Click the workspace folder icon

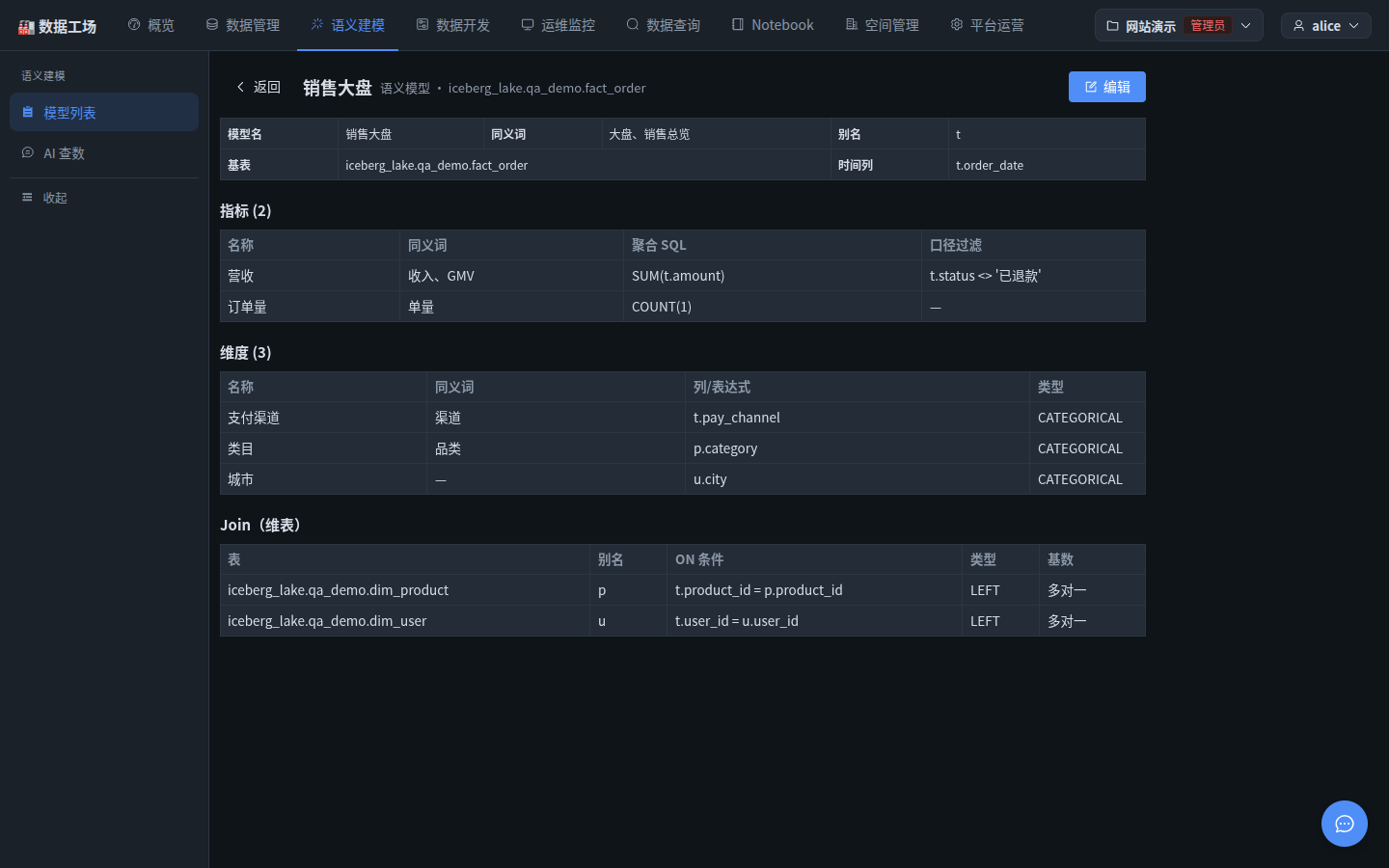(1113, 26)
